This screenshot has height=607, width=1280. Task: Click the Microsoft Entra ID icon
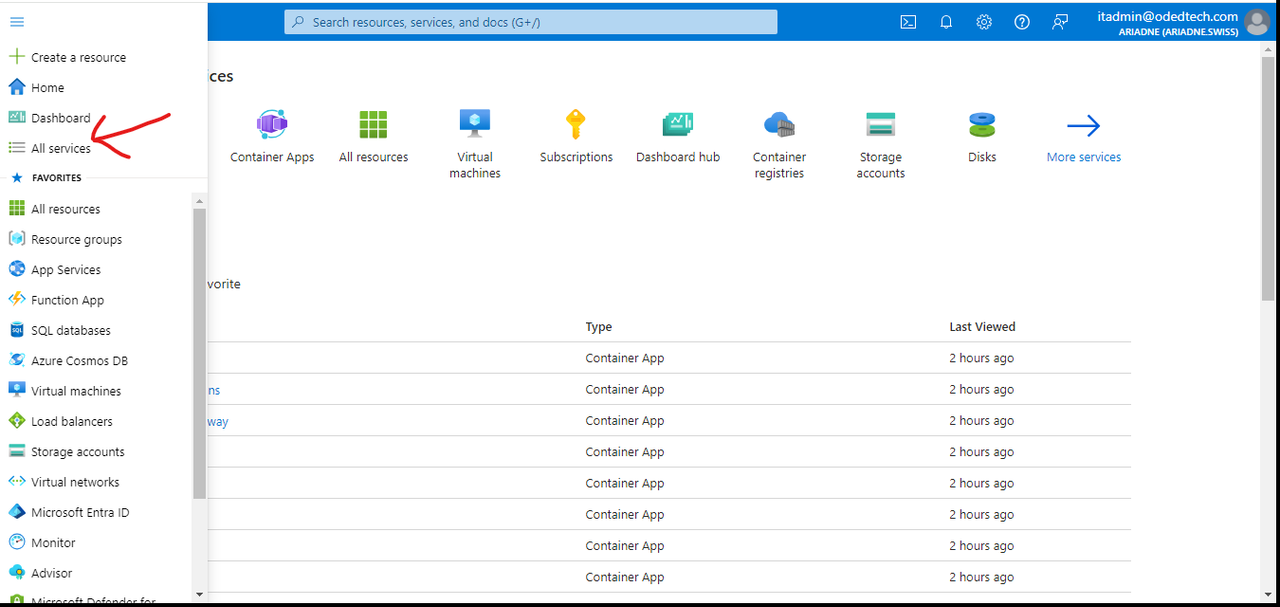tap(16, 512)
